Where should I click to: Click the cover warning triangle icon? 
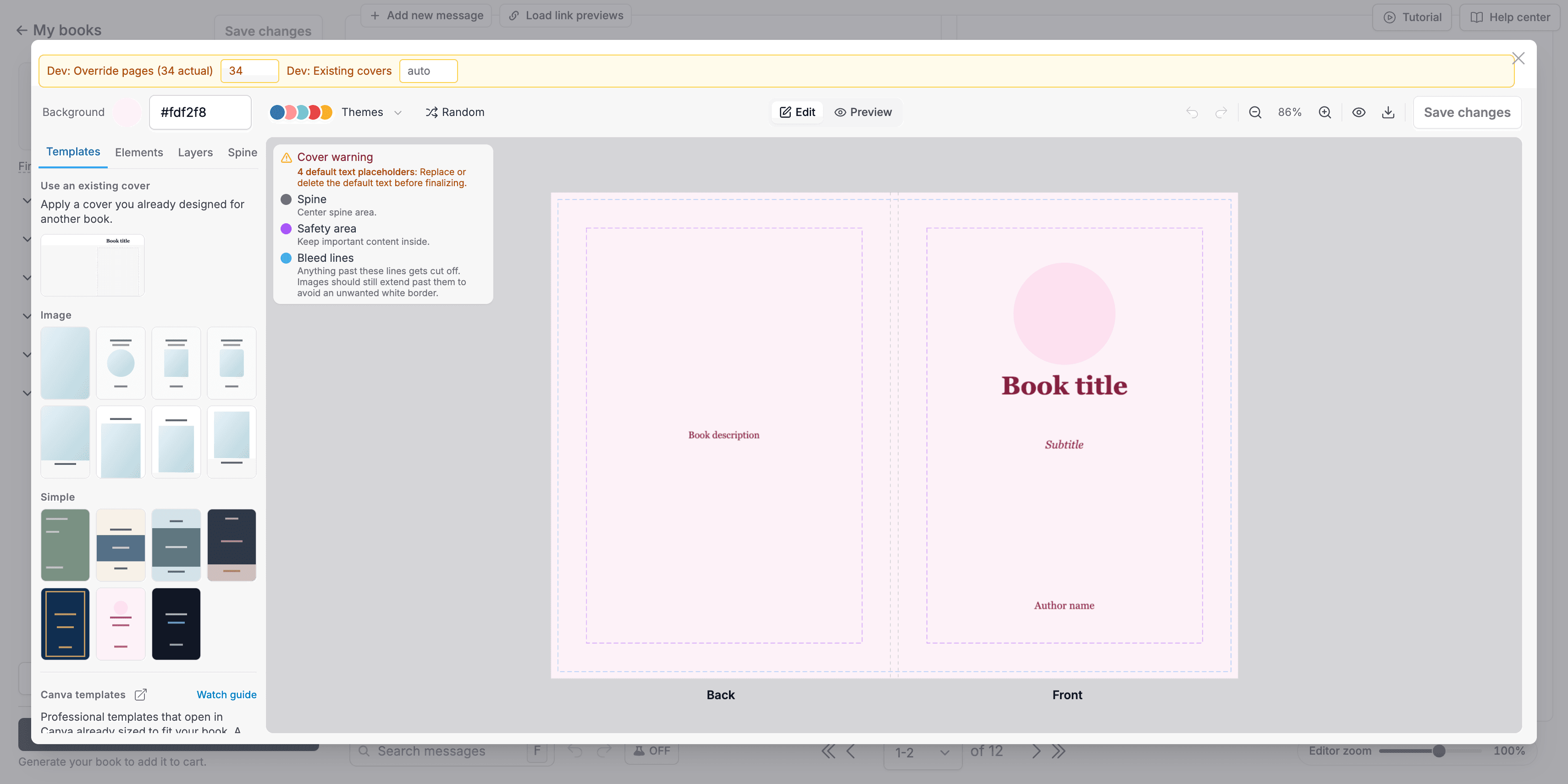pos(287,158)
